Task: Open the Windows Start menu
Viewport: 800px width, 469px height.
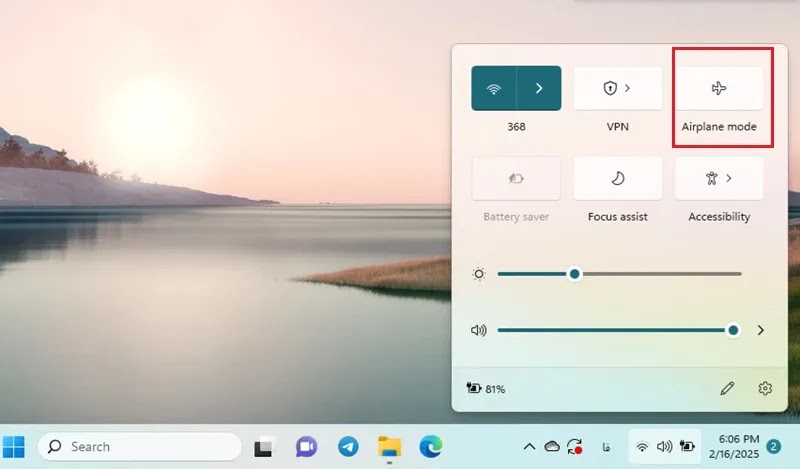Action: coord(14,447)
